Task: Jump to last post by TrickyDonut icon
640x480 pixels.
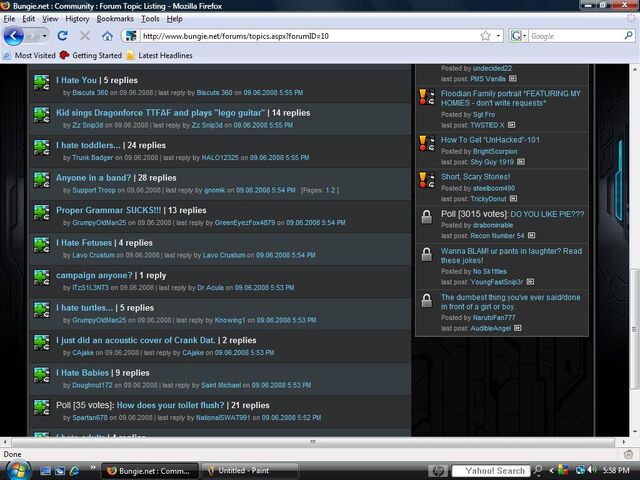Action: point(513,199)
